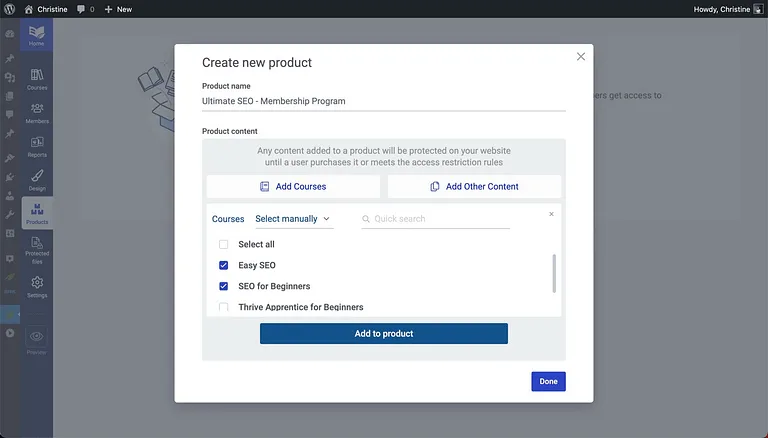Open the Howdy, Christine account menu
The image size is (768, 438).
(728, 9)
